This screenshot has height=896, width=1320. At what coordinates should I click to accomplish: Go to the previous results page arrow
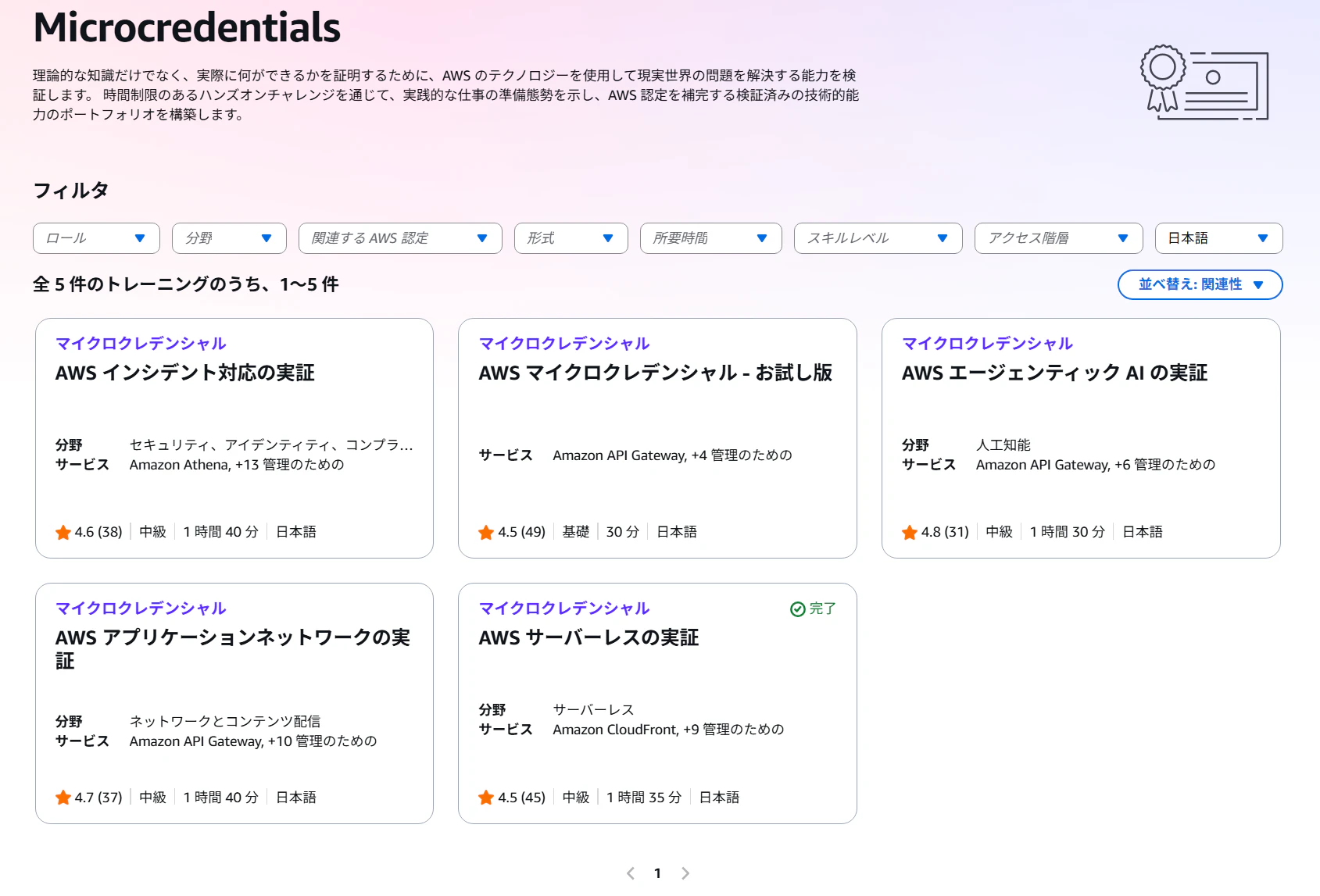tap(631, 873)
